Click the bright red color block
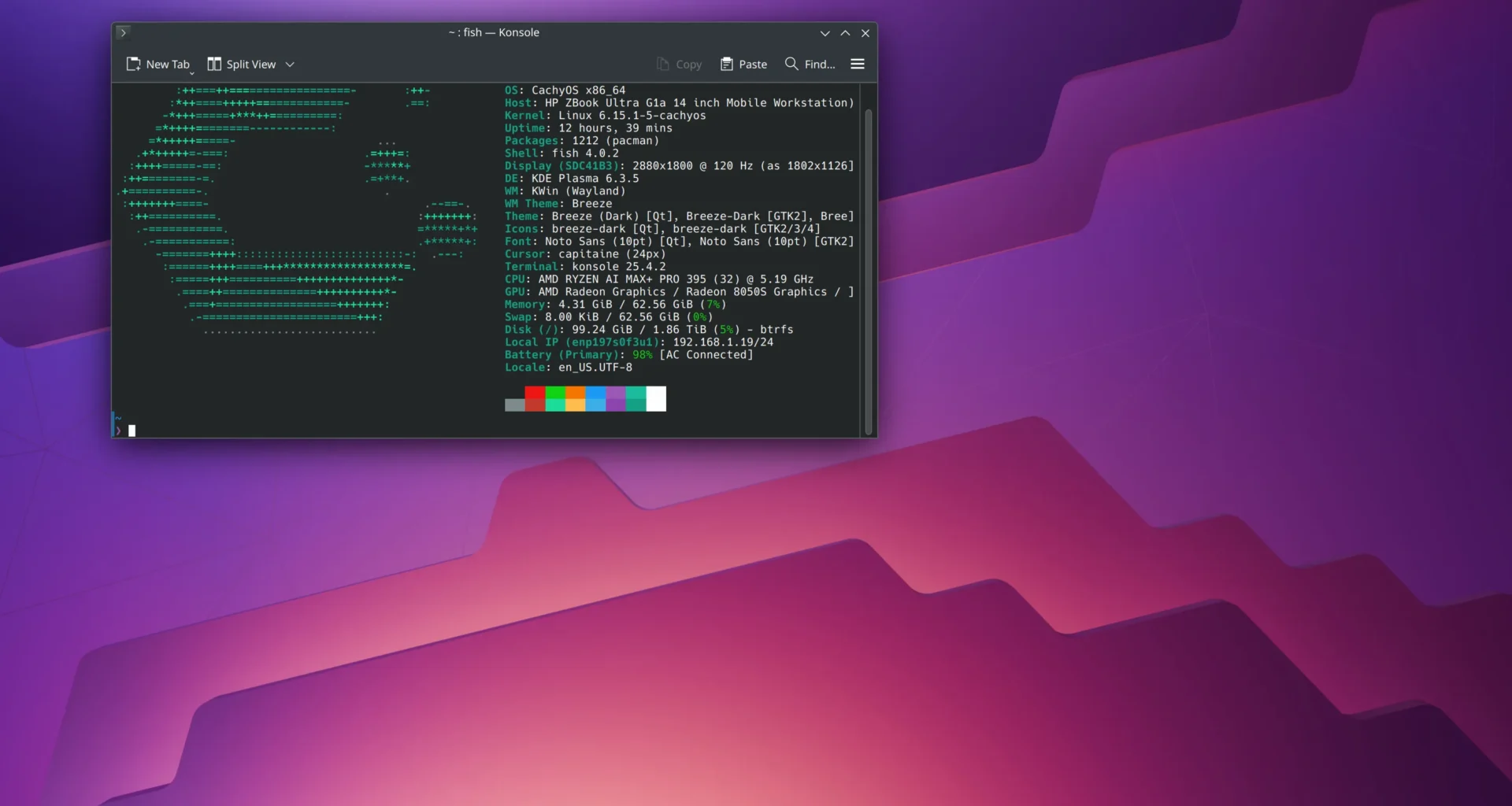1512x806 pixels. [x=535, y=393]
